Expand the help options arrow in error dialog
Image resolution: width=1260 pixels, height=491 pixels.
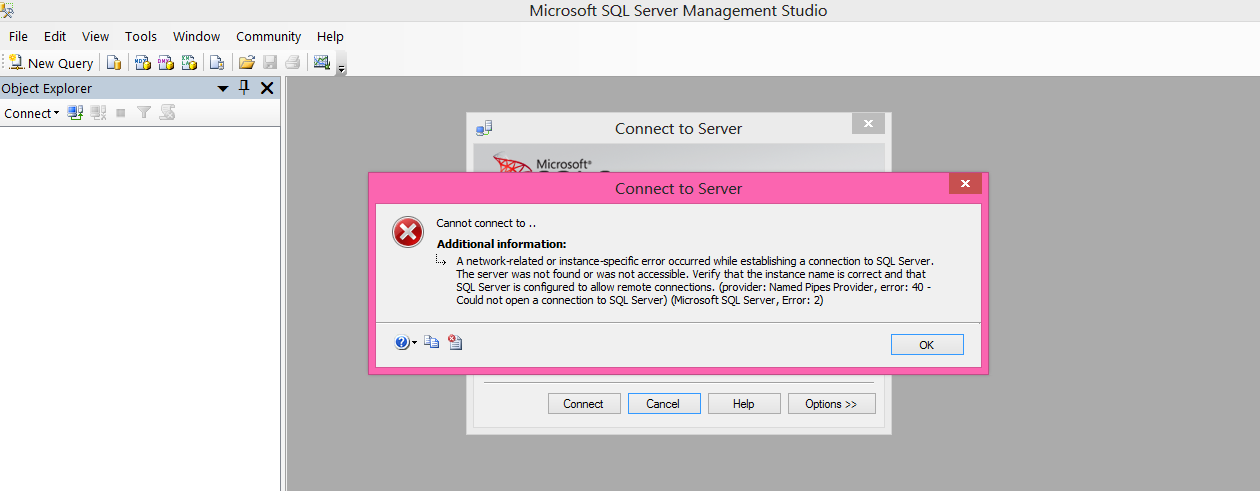pyautogui.click(x=414, y=343)
